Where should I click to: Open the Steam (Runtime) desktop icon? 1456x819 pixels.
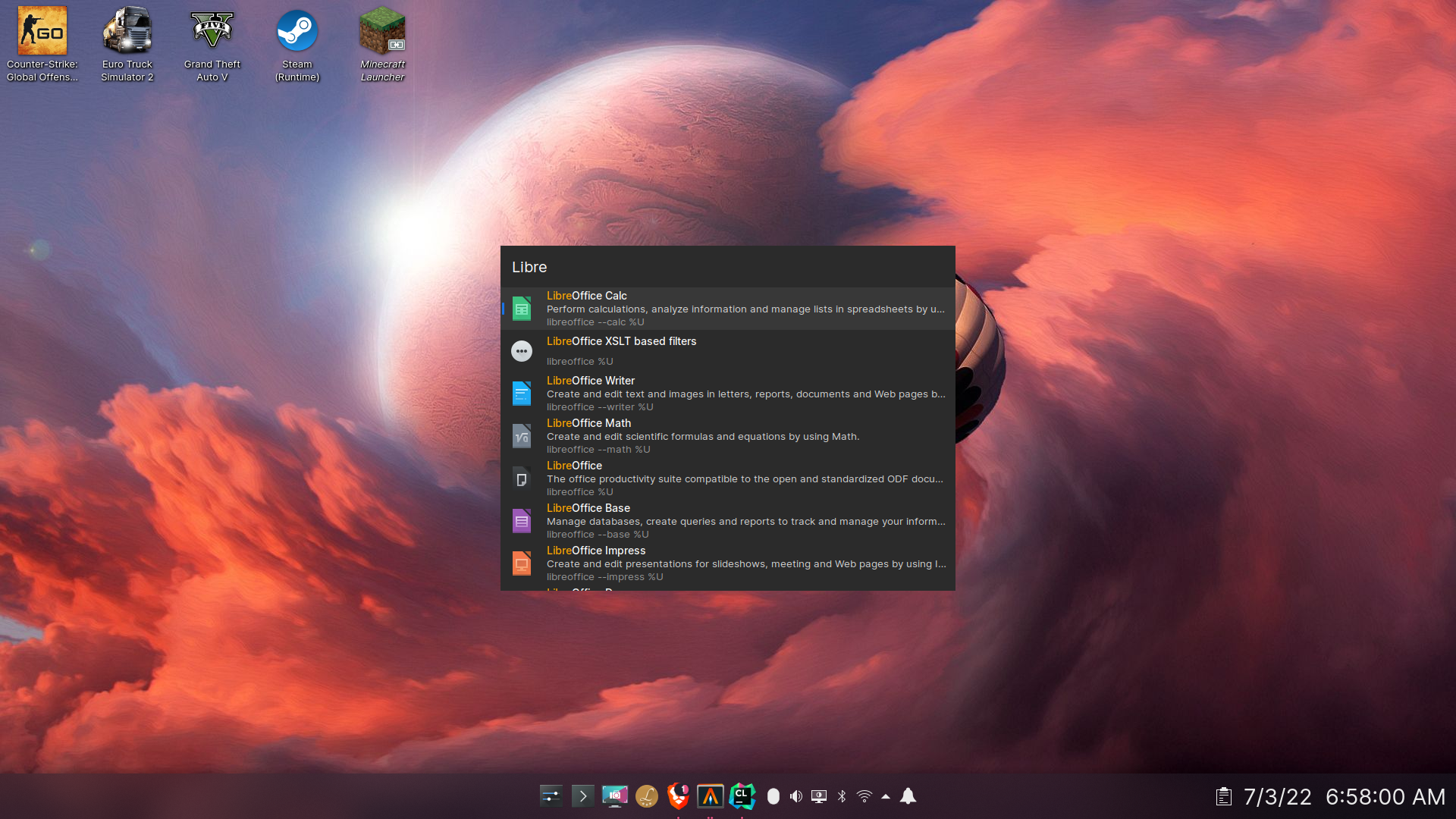tap(297, 44)
